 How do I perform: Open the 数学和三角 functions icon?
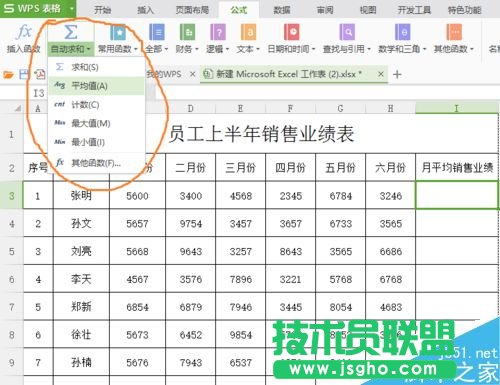pos(402,32)
